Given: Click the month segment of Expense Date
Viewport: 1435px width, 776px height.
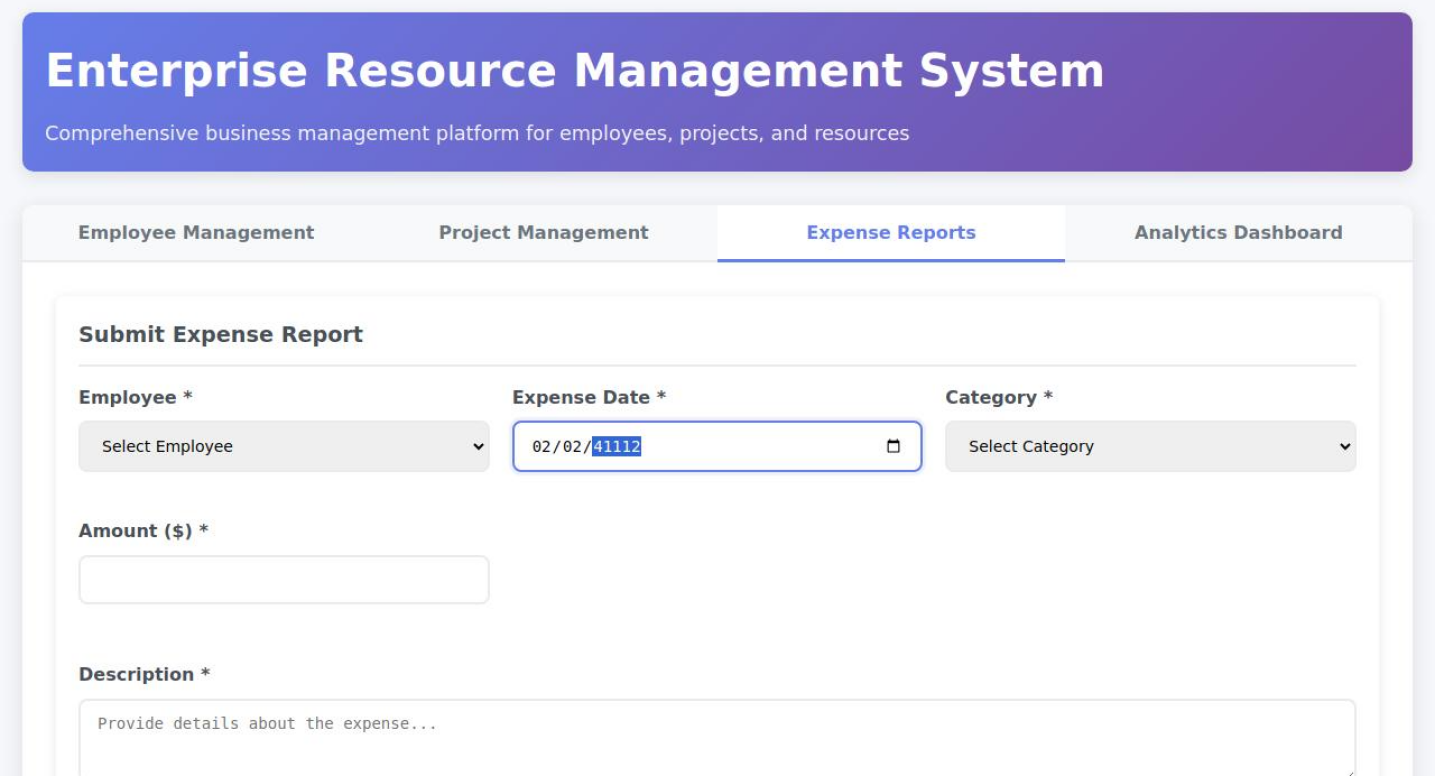Looking at the screenshot, I should [x=541, y=447].
